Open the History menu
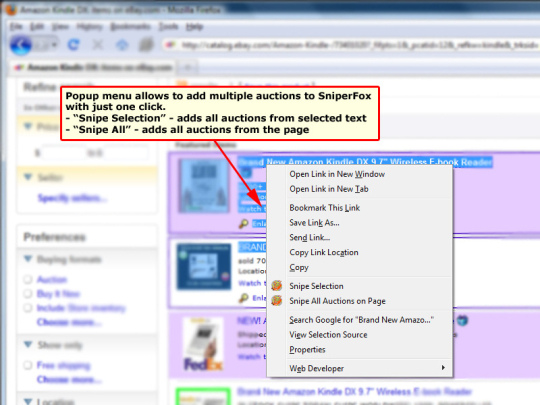The height and width of the screenshot is (405, 540). pyautogui.click(x=90, y=27)
